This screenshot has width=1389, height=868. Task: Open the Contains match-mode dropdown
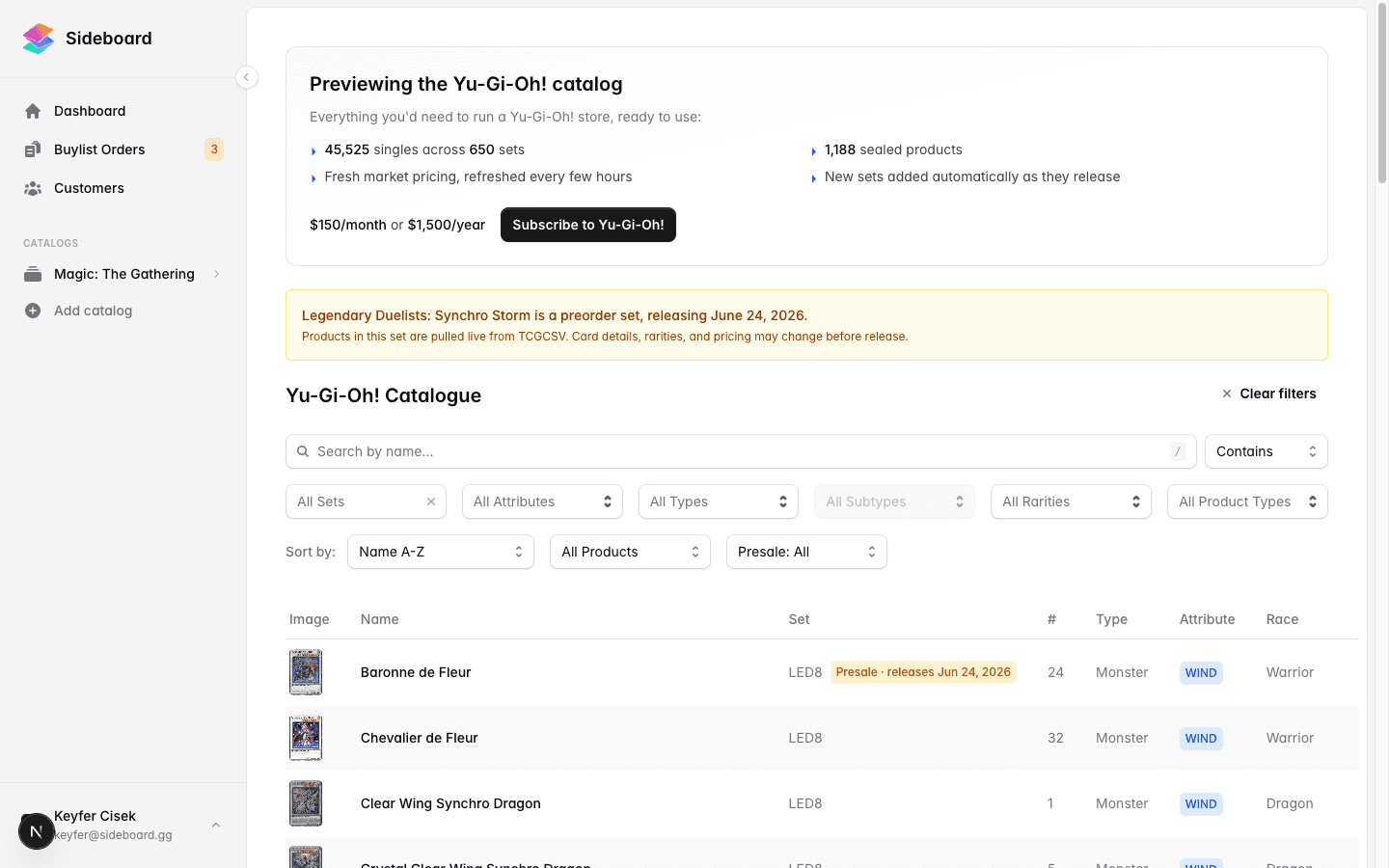click(1266, 451)
